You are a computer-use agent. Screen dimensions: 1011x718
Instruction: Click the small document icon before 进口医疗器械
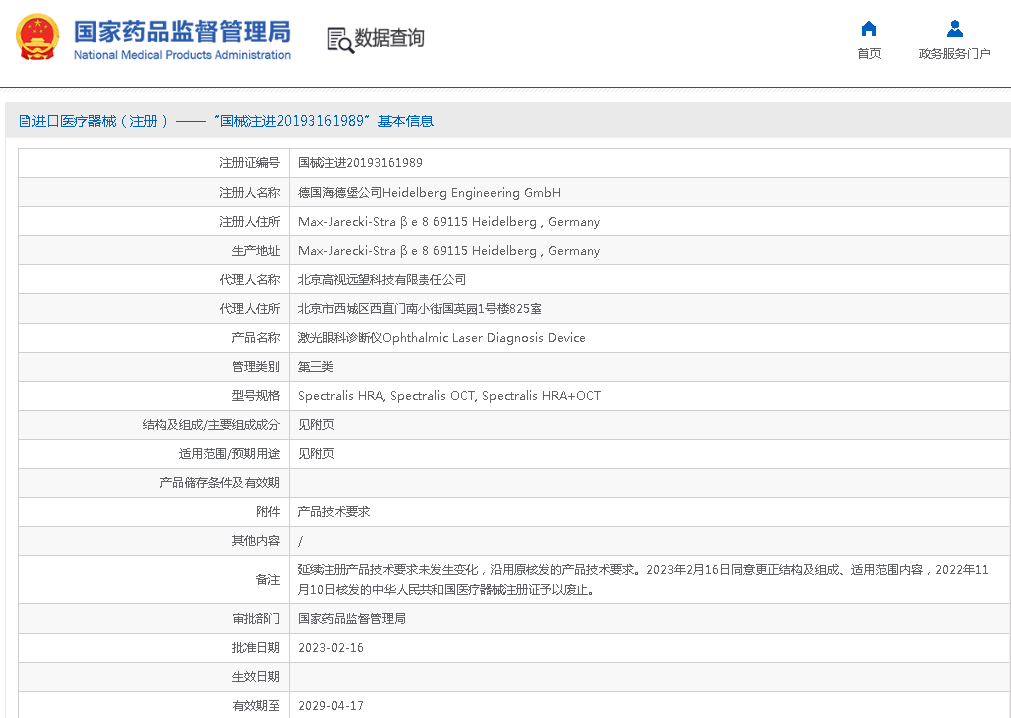[25, 122]
